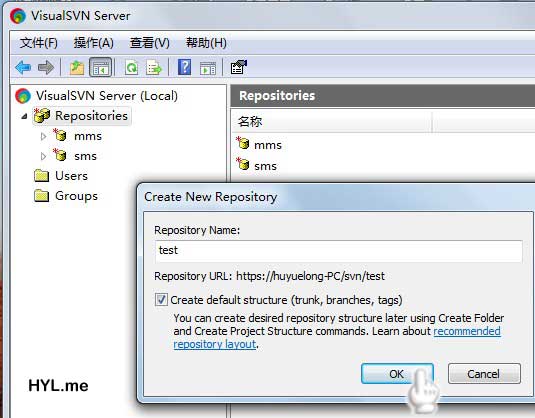
Task: Open the 文件(F) menu
Action: pyautogui.click(x=39, y=43)
